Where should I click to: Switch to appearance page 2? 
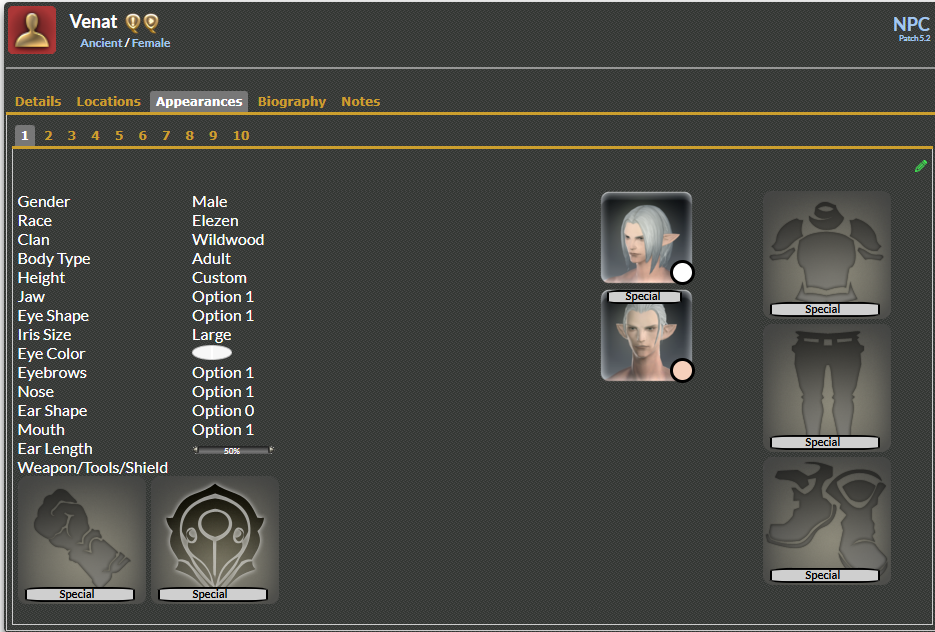(x=48, y=135)
